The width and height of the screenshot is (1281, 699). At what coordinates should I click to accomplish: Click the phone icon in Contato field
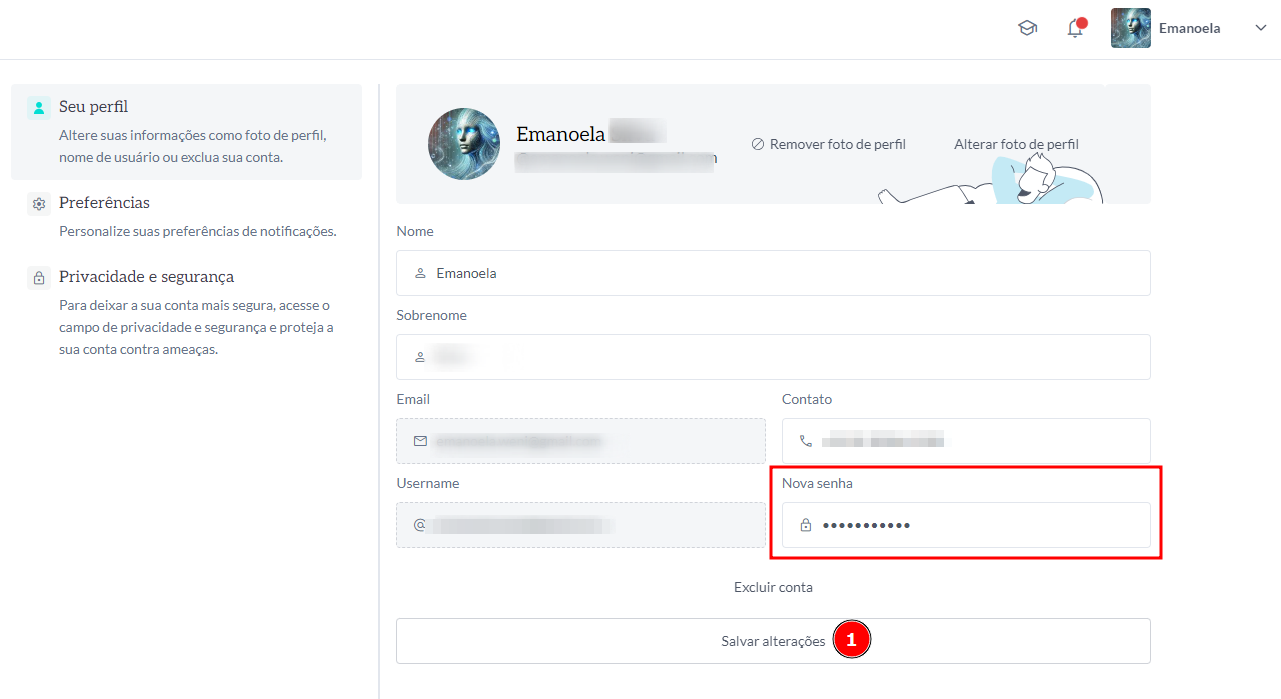(806, 441)
